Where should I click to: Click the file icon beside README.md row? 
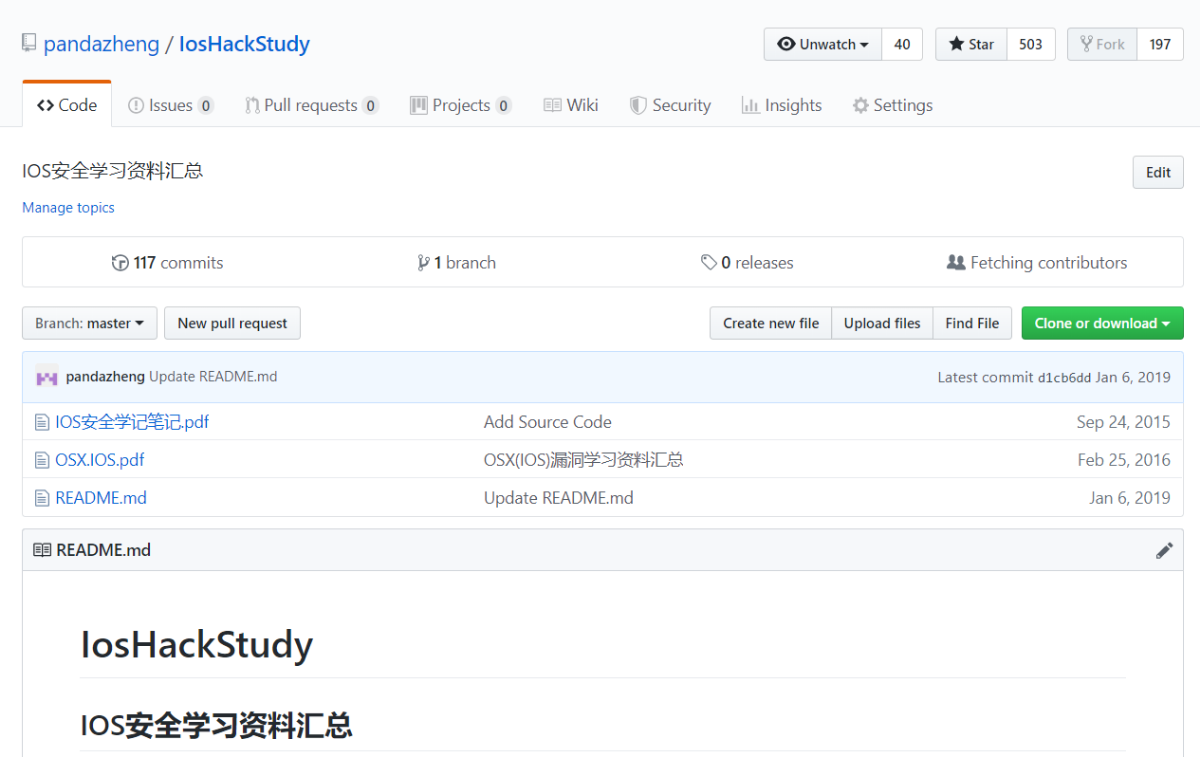42,498
